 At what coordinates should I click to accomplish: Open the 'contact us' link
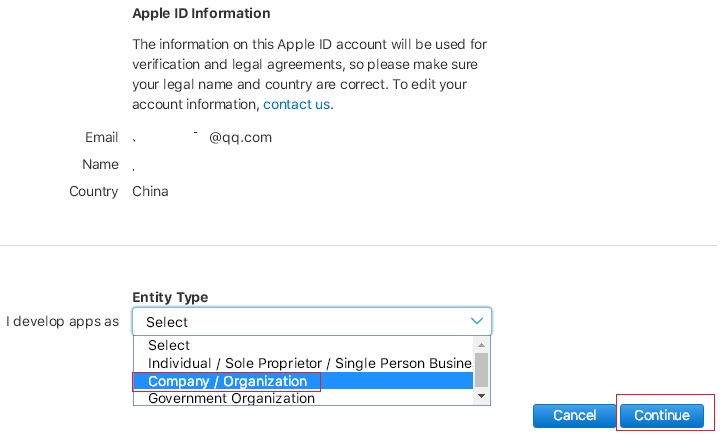point(297,104)
